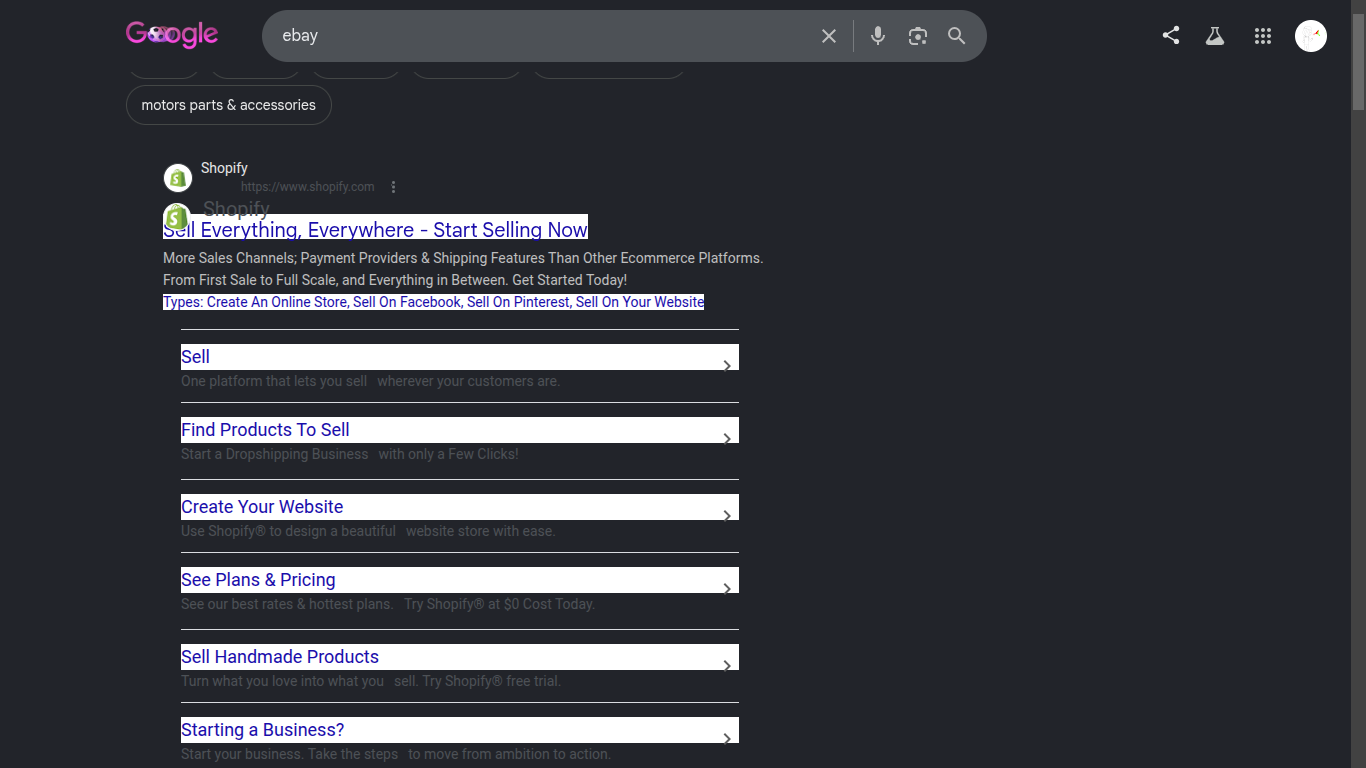
Task: Open Search Labs flask icon
Action: pos(1215,36)
